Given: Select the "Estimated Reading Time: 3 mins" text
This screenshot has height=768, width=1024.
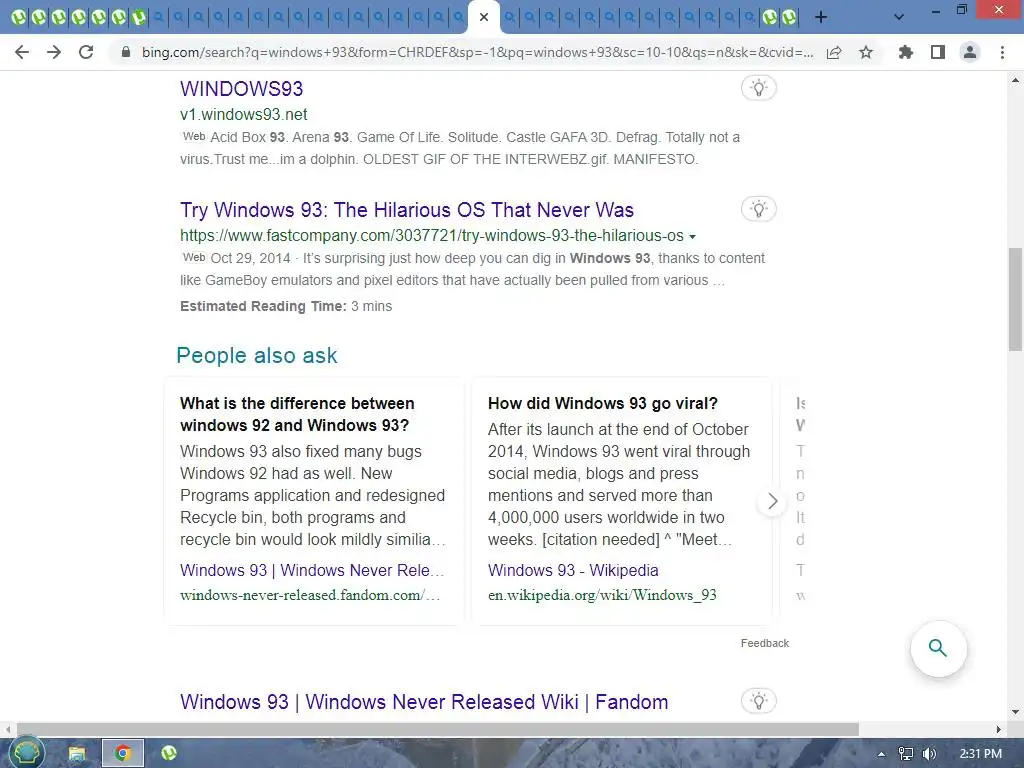Looking at the screenshot, I should click(x=286, y=306).
